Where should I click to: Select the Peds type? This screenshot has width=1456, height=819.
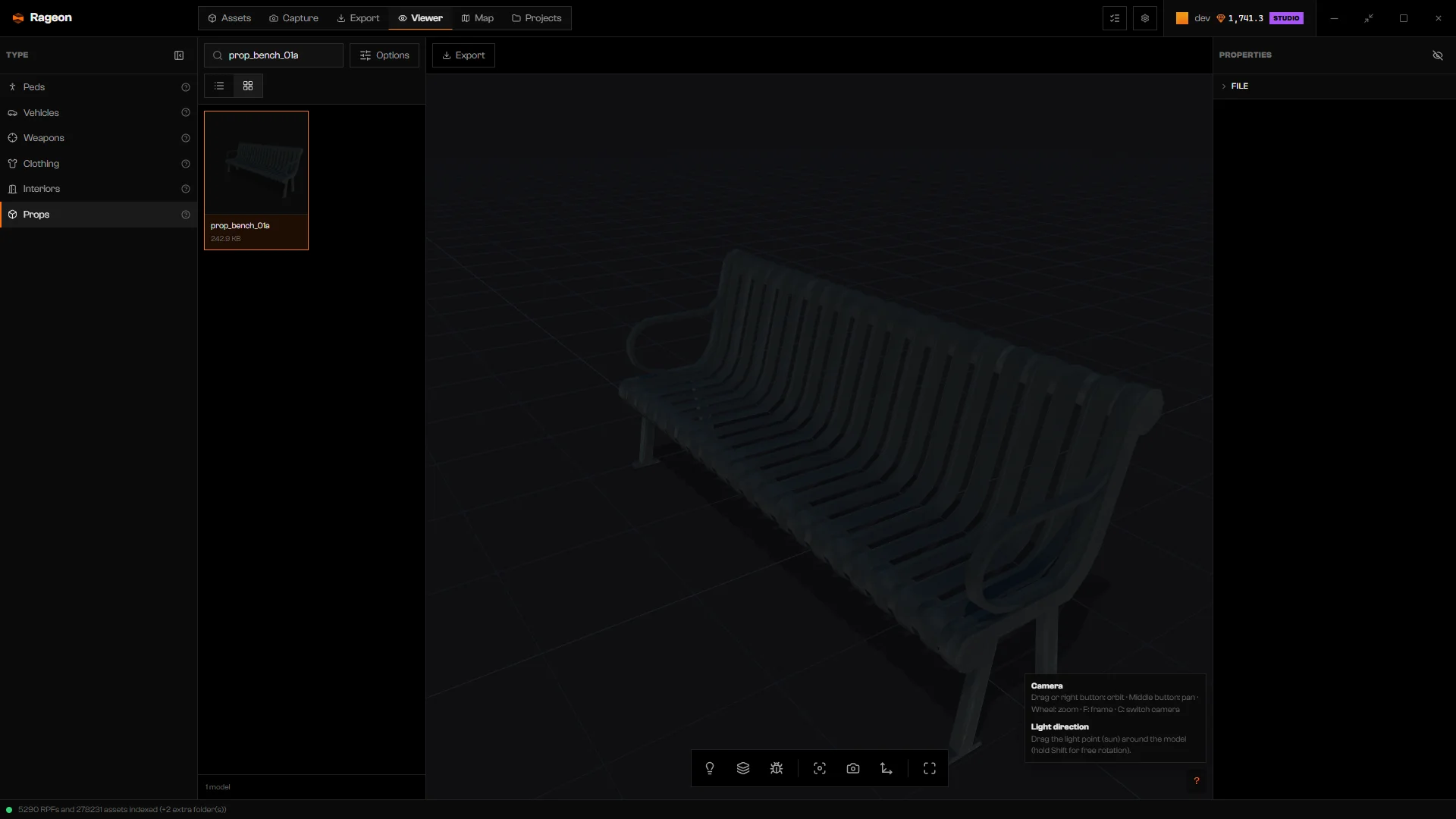tap(99, 87)
